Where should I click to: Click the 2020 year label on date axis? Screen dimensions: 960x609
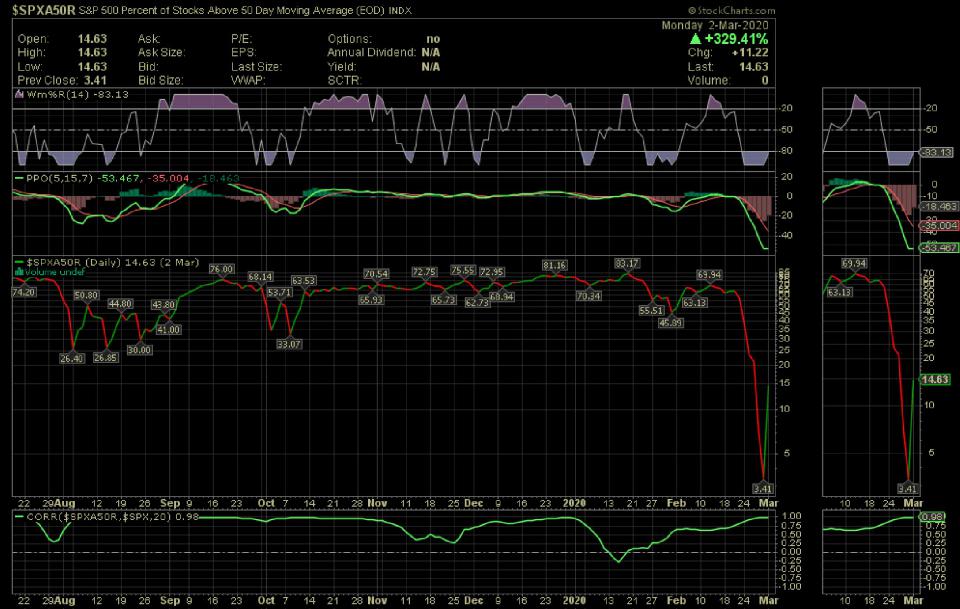pyautogui.click(x=574, y=502)
